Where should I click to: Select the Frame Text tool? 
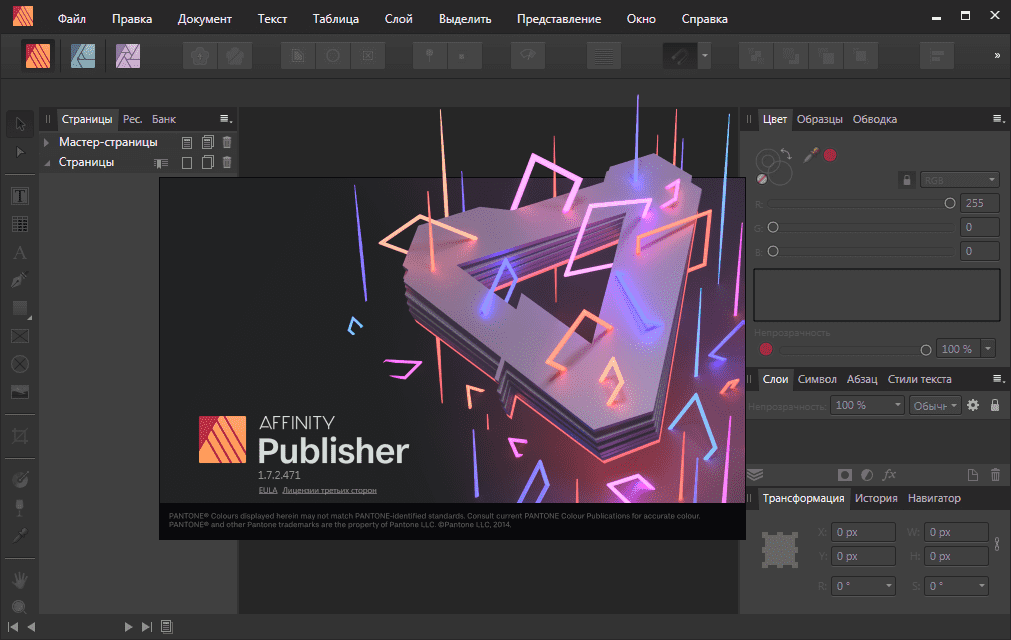(x=20, y=196)
